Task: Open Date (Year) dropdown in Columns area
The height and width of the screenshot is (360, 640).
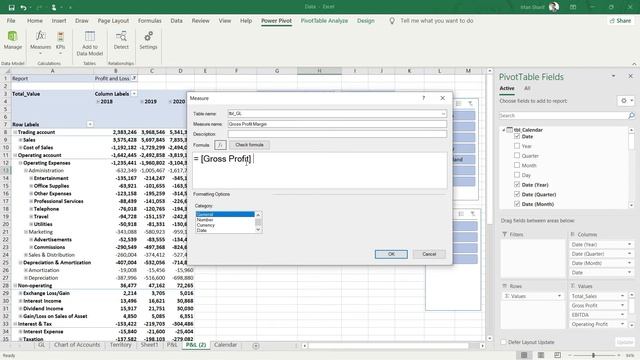Action: [629, 244]
